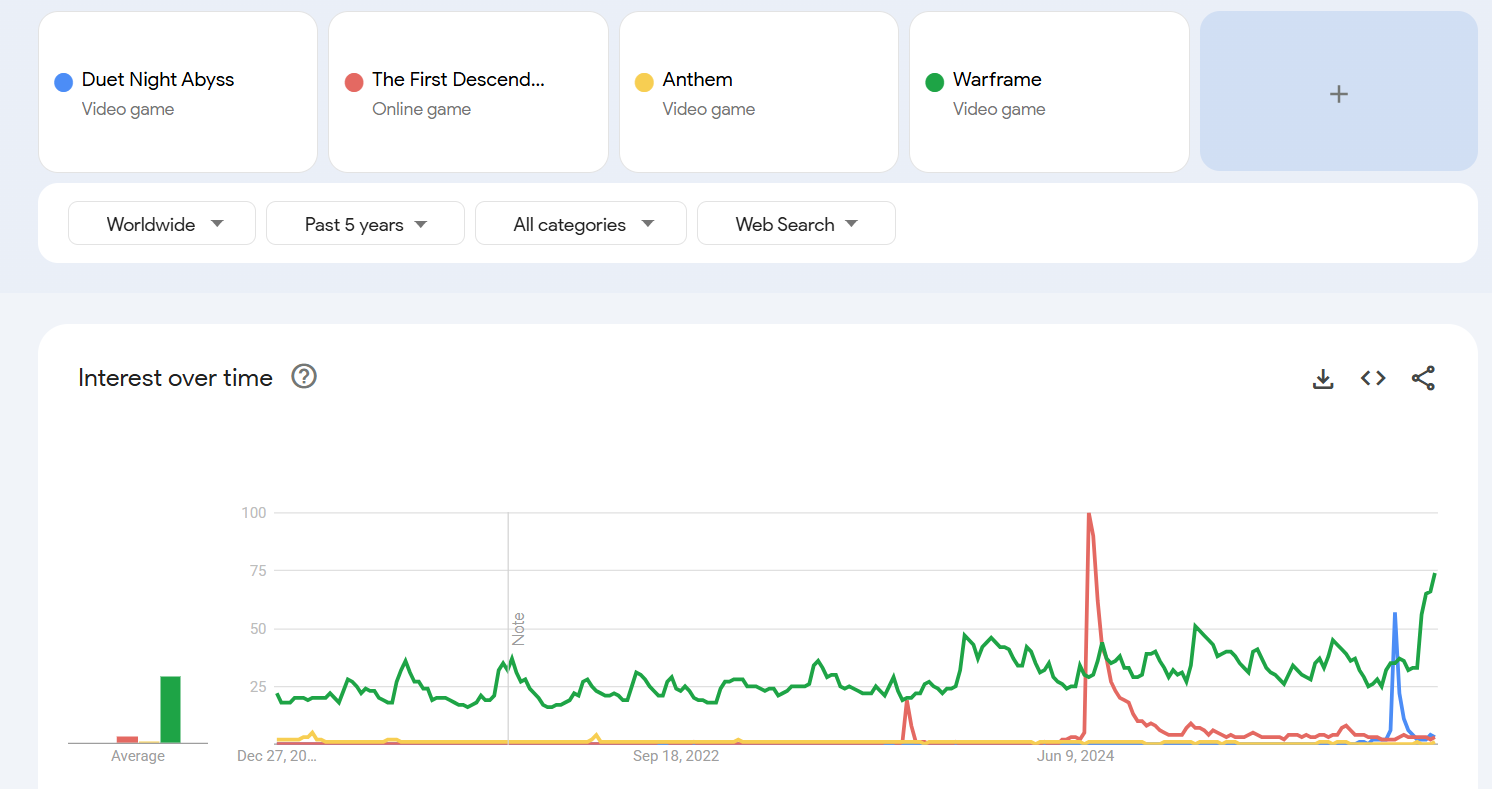Click the 75 y-axis value

(257, 571)
